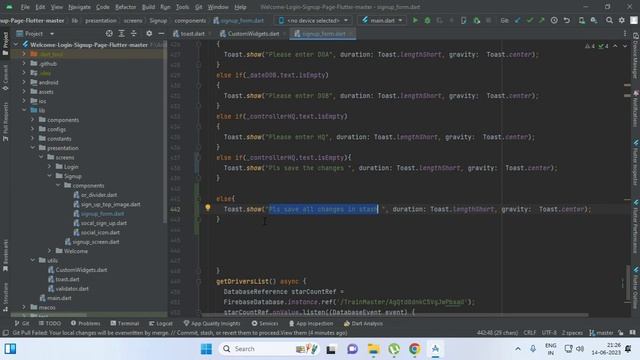Expand the Login folder
640x360 pixels.
click(x=50, y=167)
